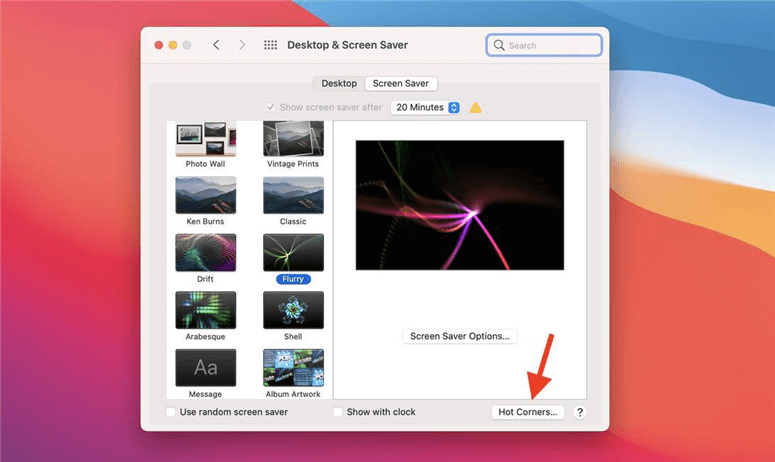Click the yellow warning triangle icon
775x462 pixels.
(x=475, y=107)
